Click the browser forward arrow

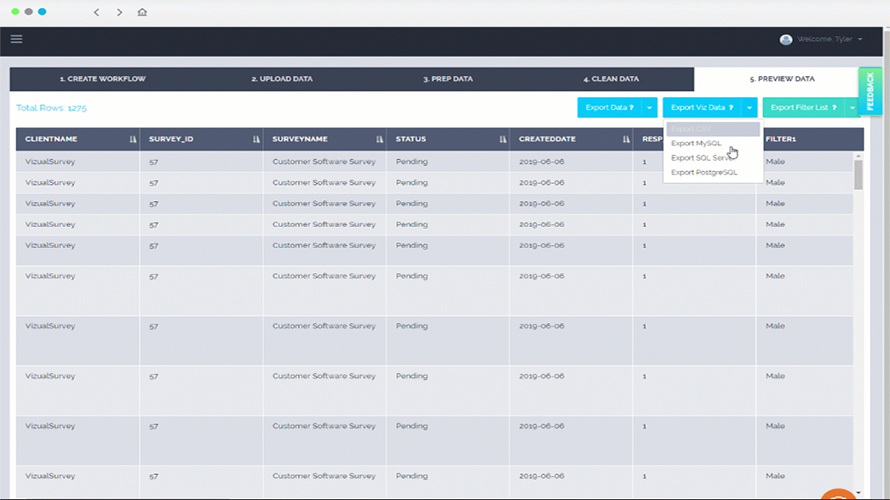pos(119,12)
